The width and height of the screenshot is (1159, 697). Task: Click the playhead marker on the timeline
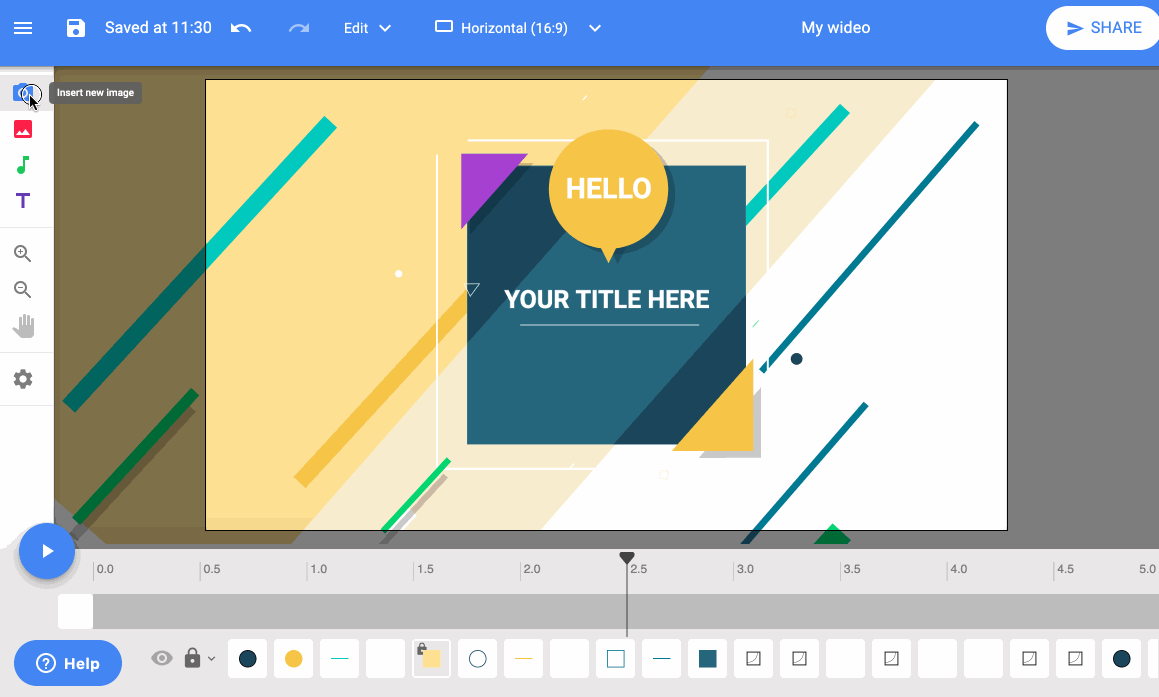[627, 558]
